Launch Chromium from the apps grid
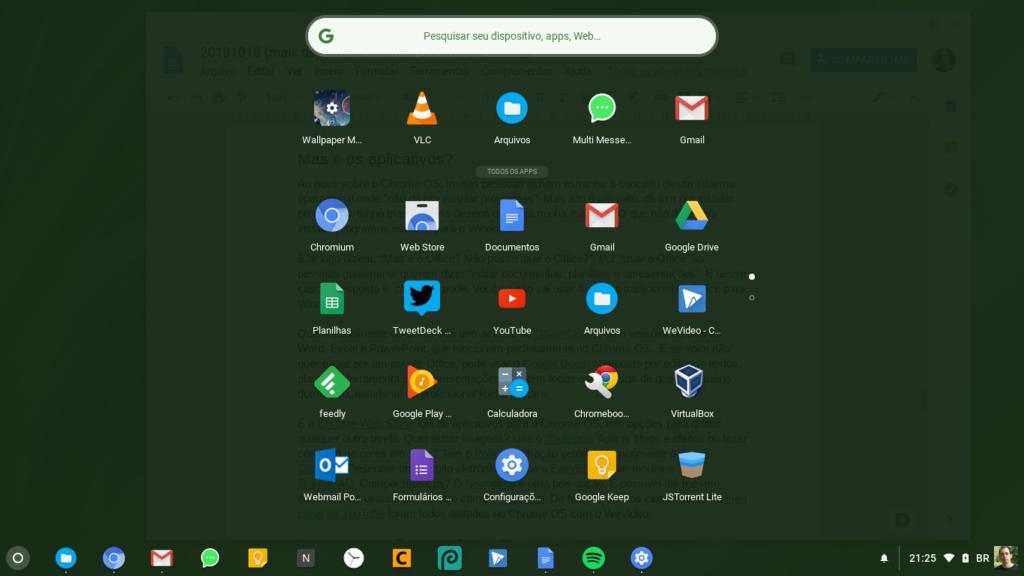Image resolution: width=1024 pixels, height=576 pixels. coord(332,216)
